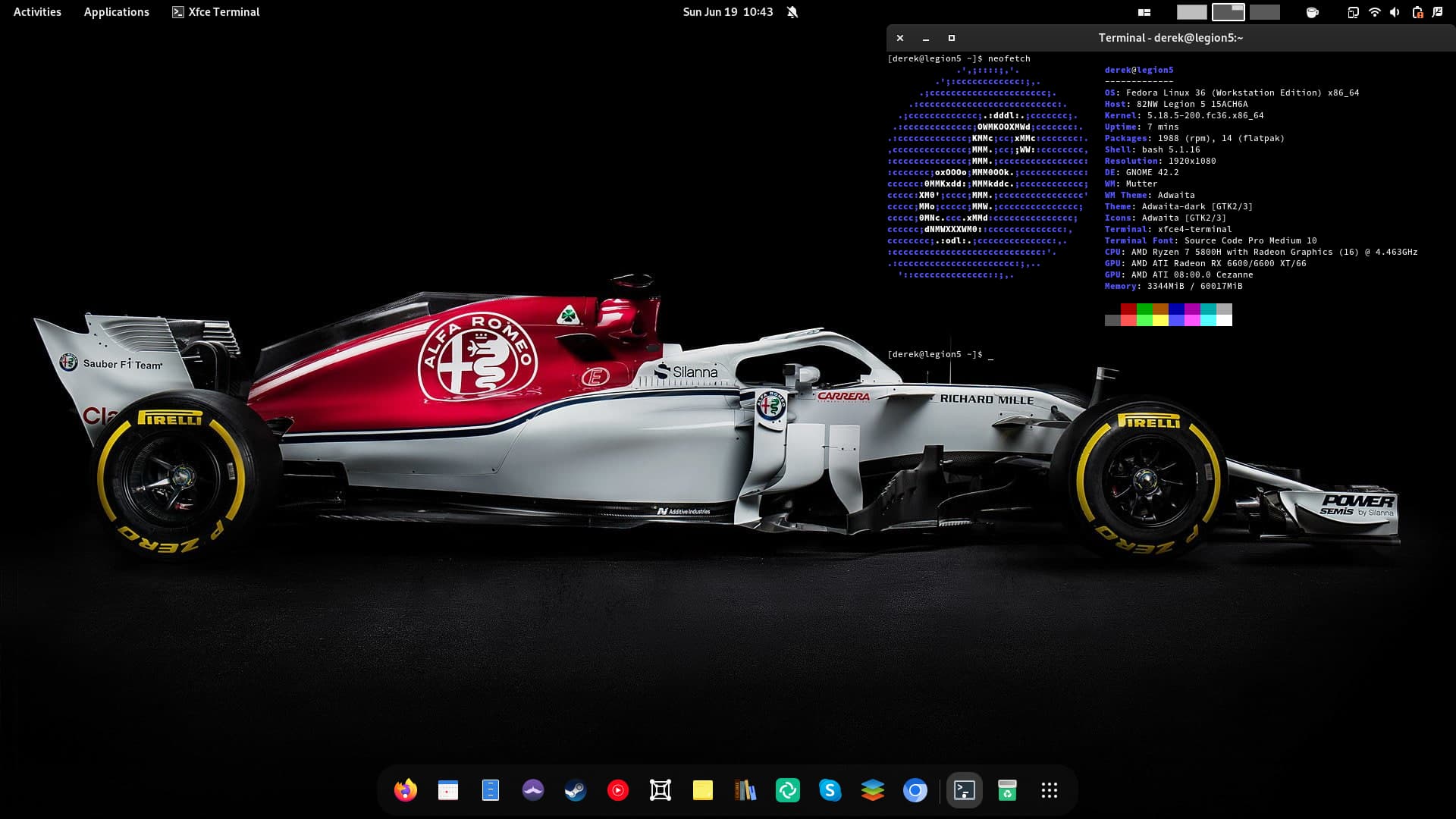Open the Boxes virtualization app icon
Screen dimensions: 1456x819
(x=661, y=790)
